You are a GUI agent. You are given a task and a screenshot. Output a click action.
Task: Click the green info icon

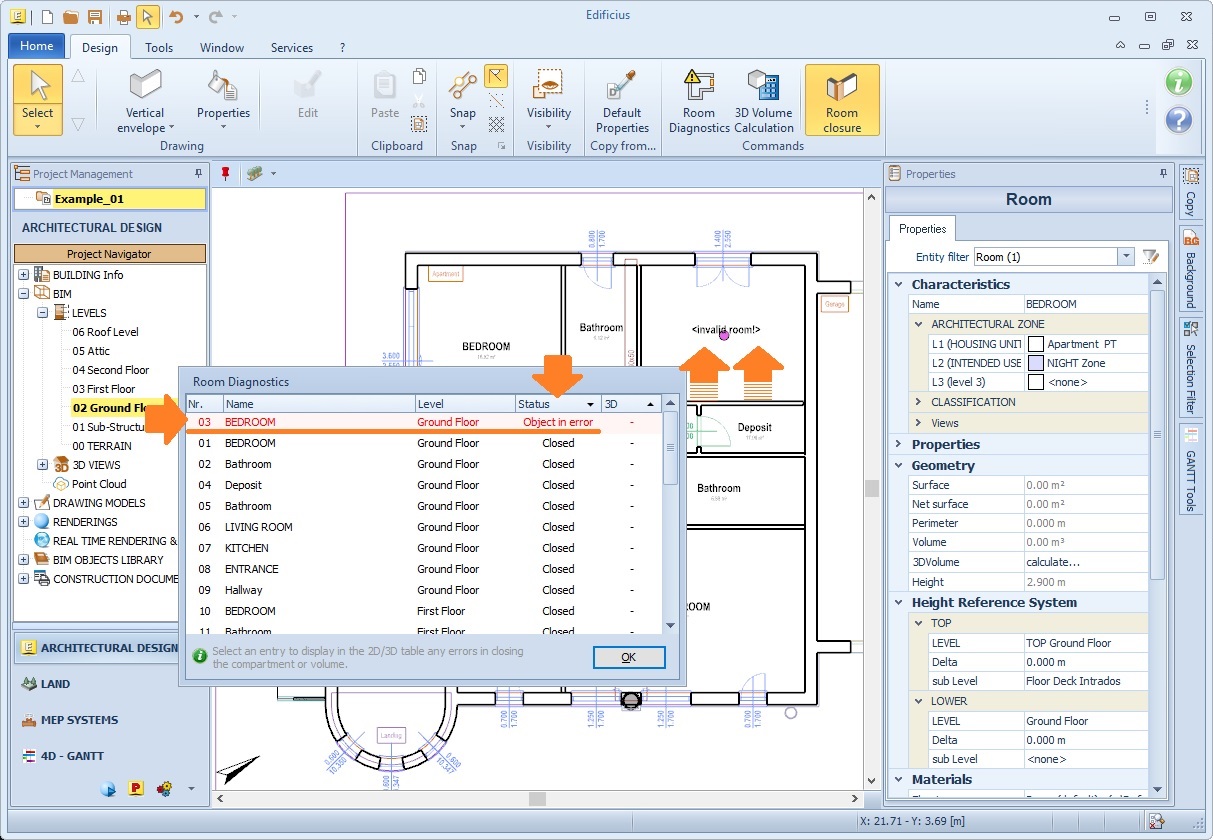[1179, 82]
